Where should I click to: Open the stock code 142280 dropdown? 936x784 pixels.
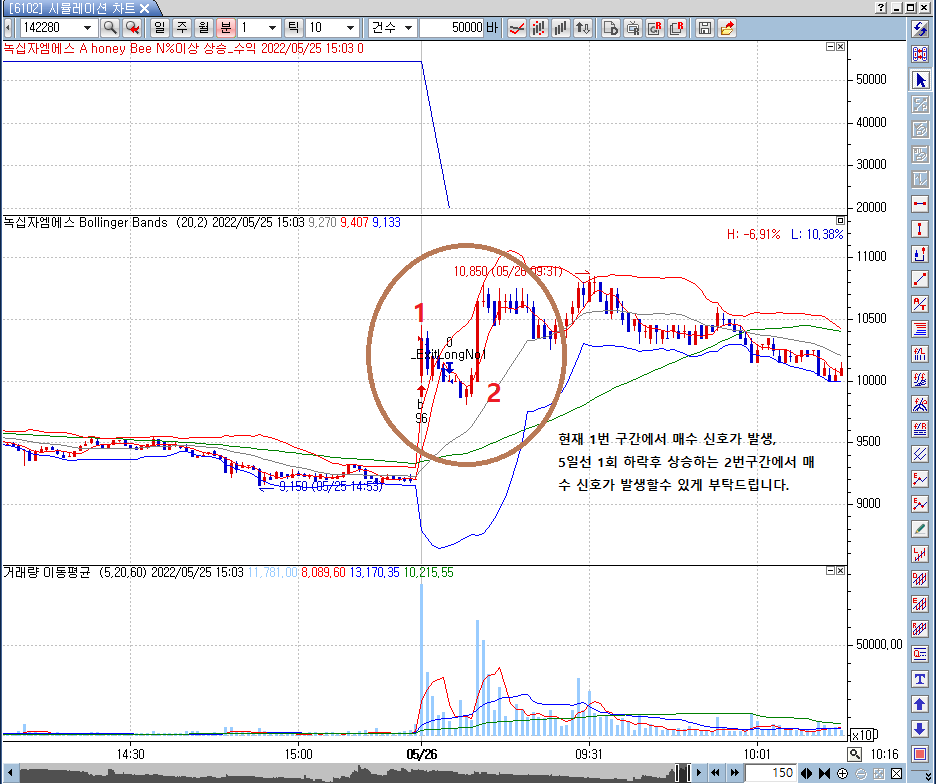tap(87, 28)
